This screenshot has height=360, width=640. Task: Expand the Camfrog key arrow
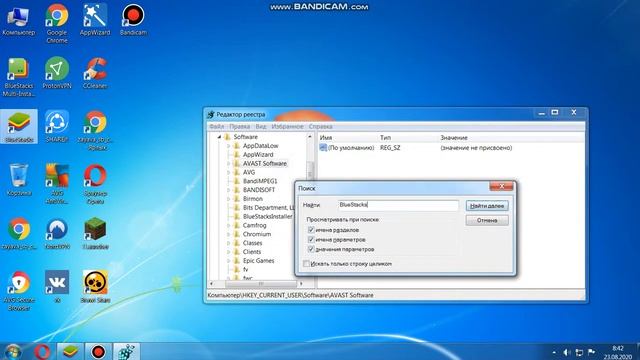point(229,225)
